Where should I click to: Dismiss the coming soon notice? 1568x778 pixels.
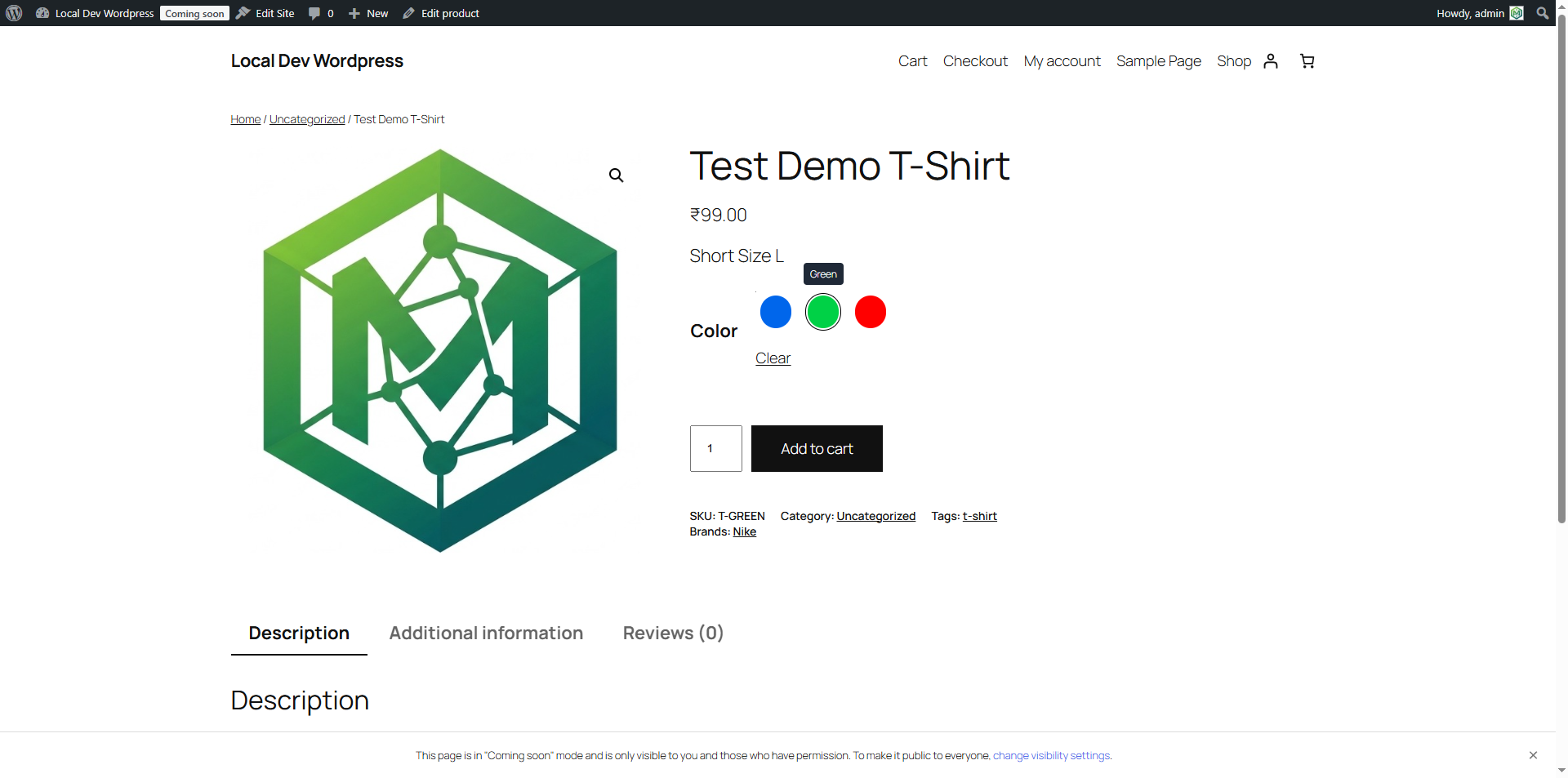[1533, 755]
